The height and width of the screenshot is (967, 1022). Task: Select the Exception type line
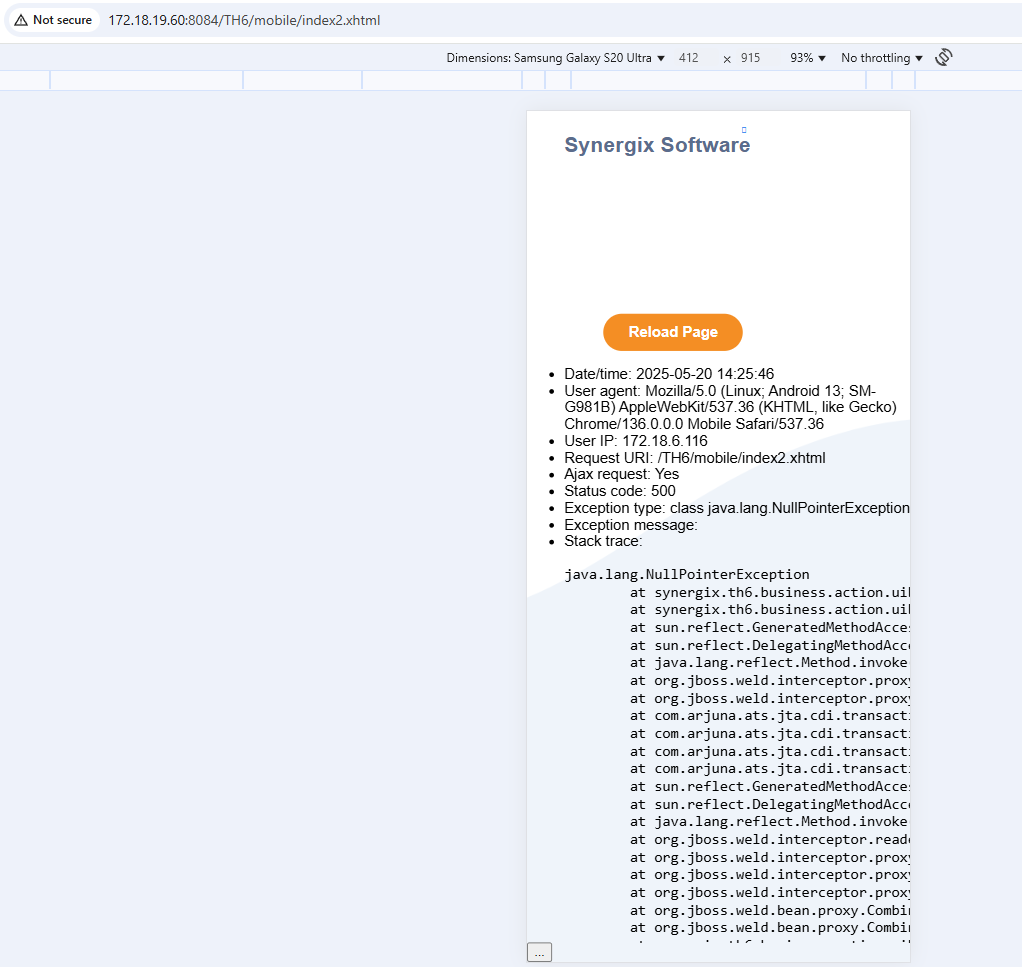coord(737,508)
